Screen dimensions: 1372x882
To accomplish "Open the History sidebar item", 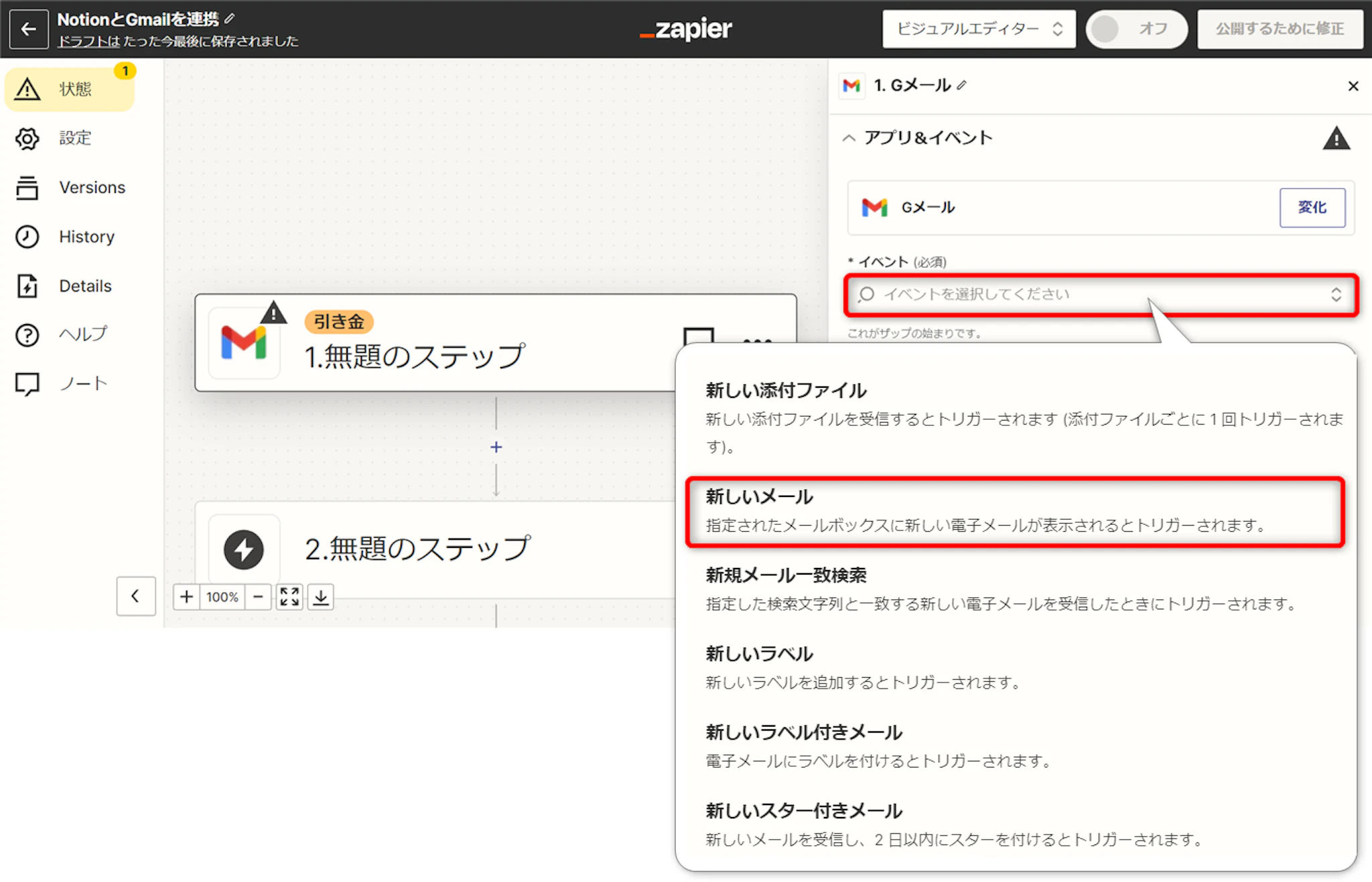I will (86, 237).
